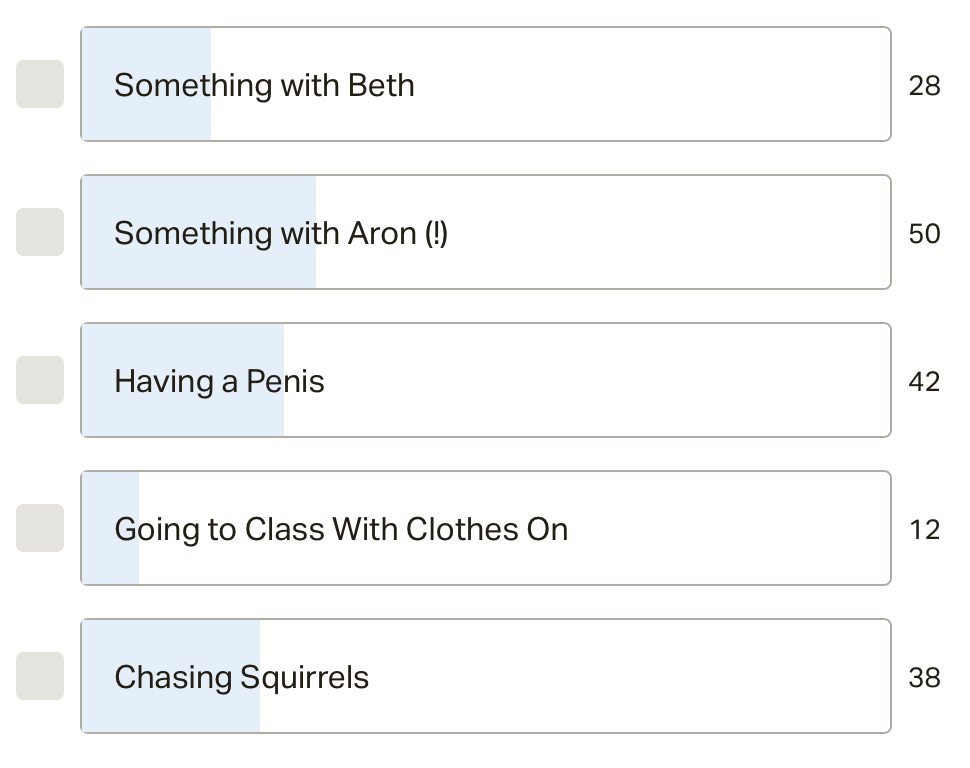Select Going to Class With Clothes On text
The image size is (970, 768).
coord(341,529)
